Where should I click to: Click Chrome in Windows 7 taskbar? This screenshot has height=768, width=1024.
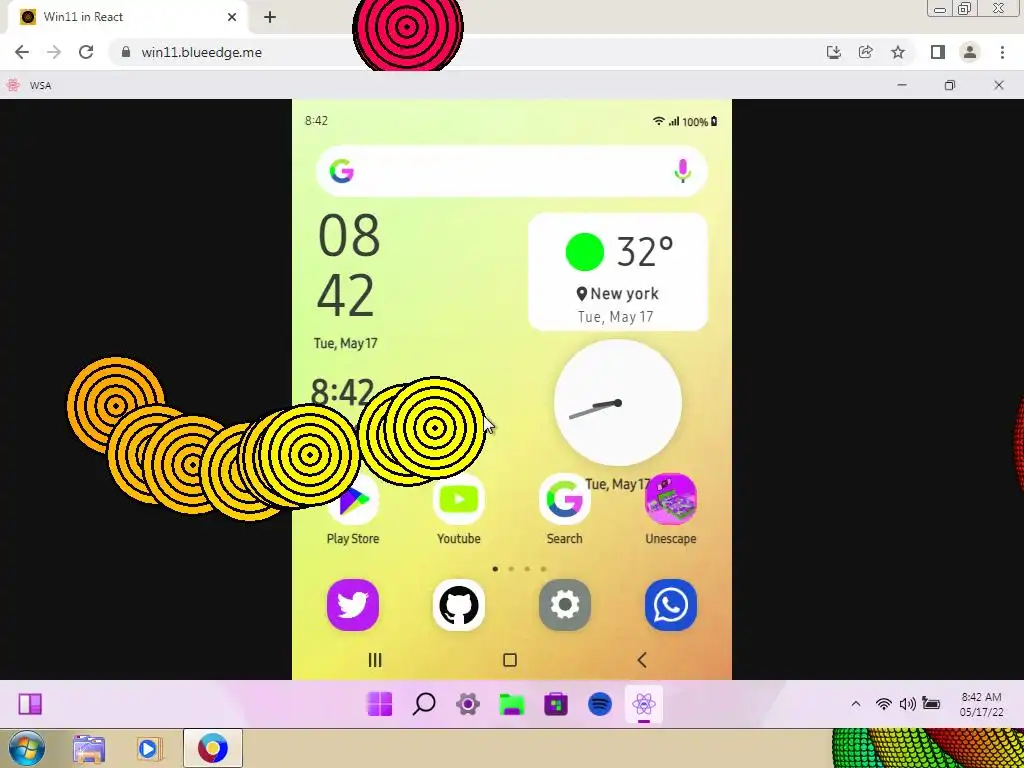(213, 748)
